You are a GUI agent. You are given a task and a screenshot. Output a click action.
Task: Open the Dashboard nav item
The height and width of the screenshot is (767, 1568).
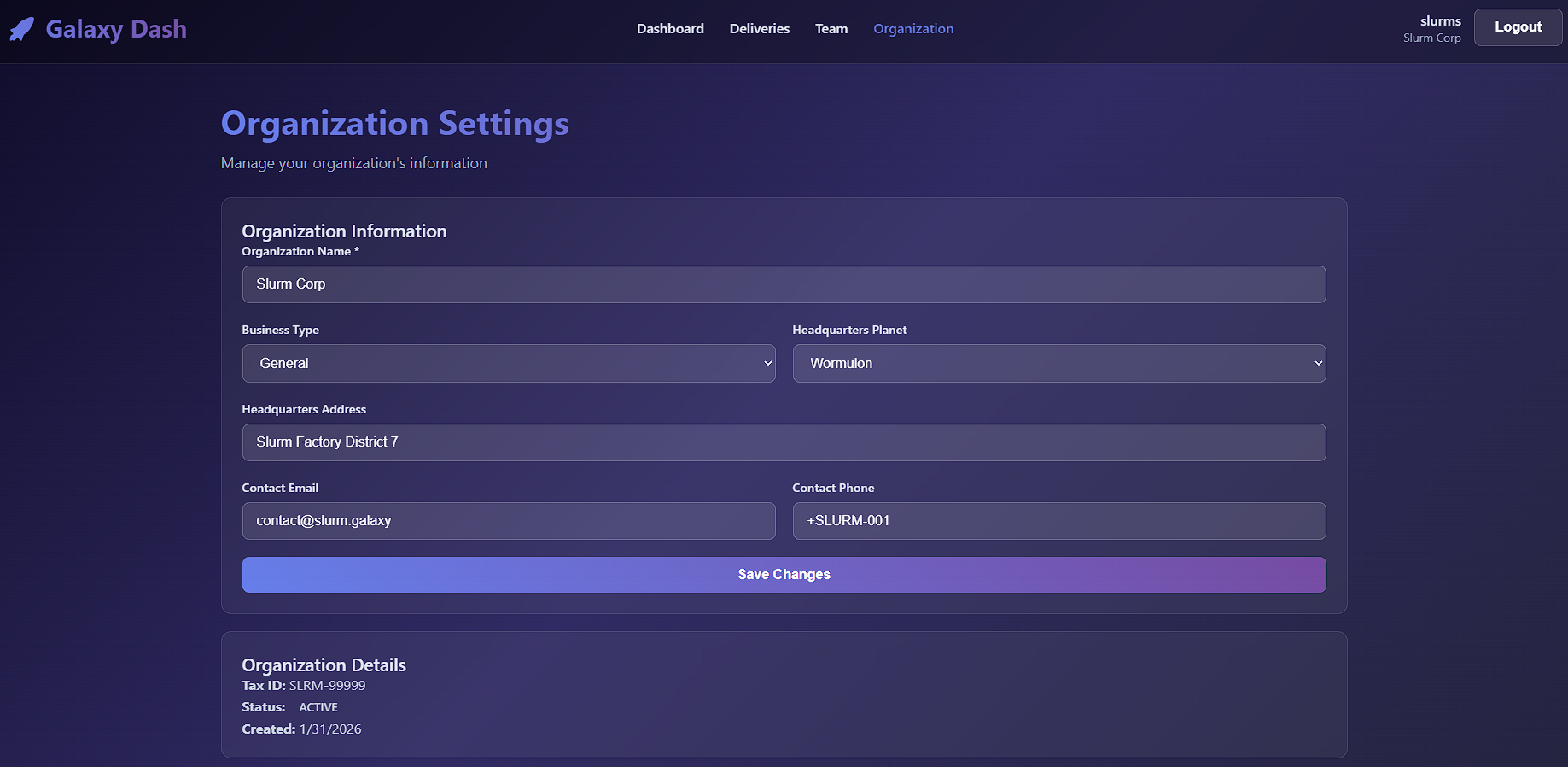click(x=670, y=29)
